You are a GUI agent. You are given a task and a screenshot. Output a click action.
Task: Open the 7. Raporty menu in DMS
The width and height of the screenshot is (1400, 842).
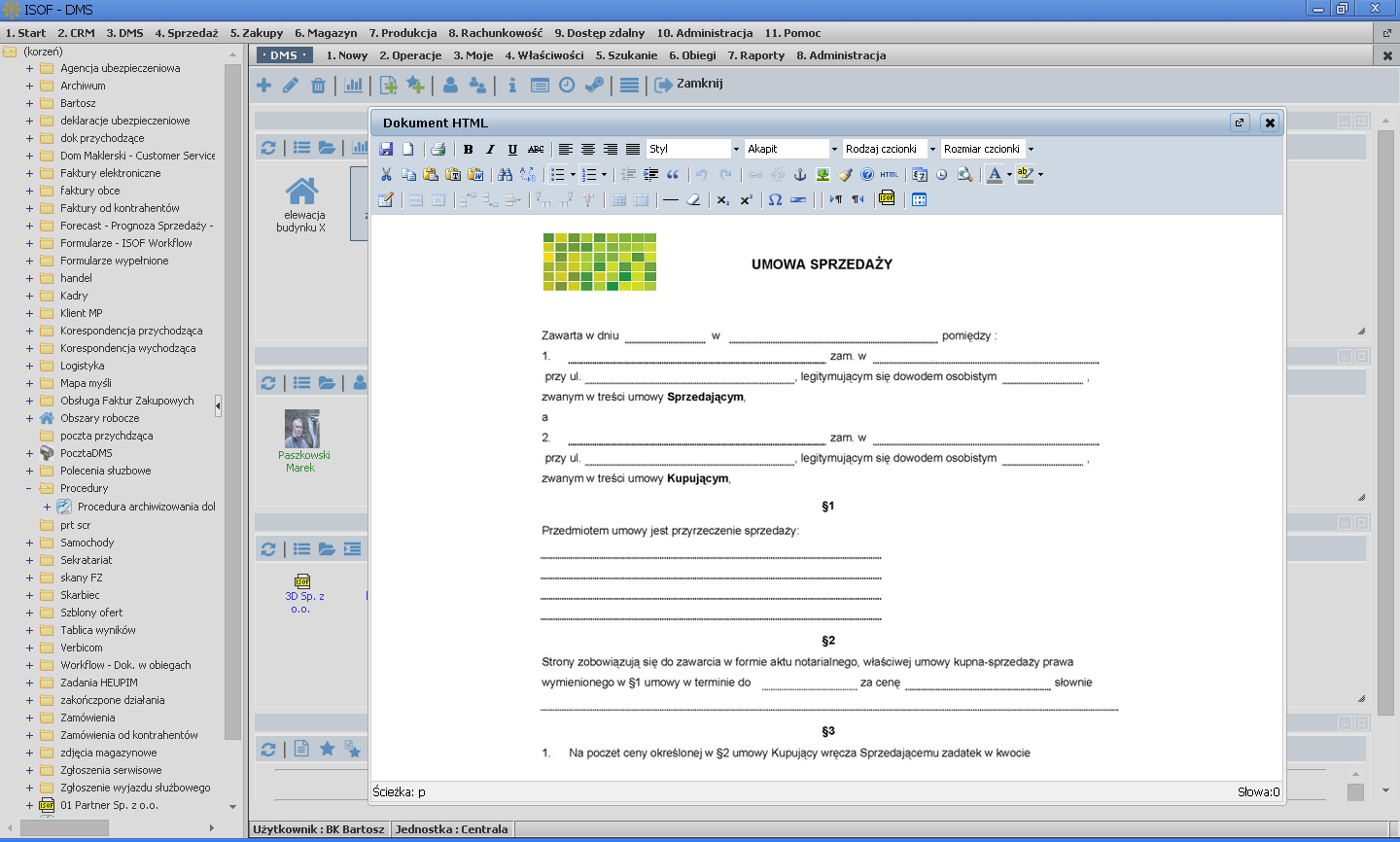coord(756,55)
